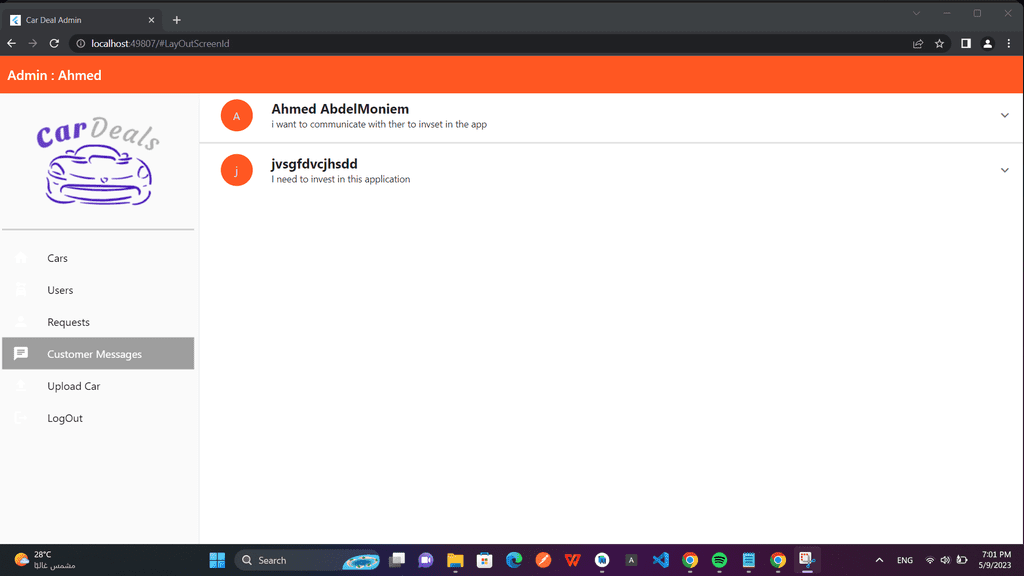Share this page via the share icon

(918, 44)
